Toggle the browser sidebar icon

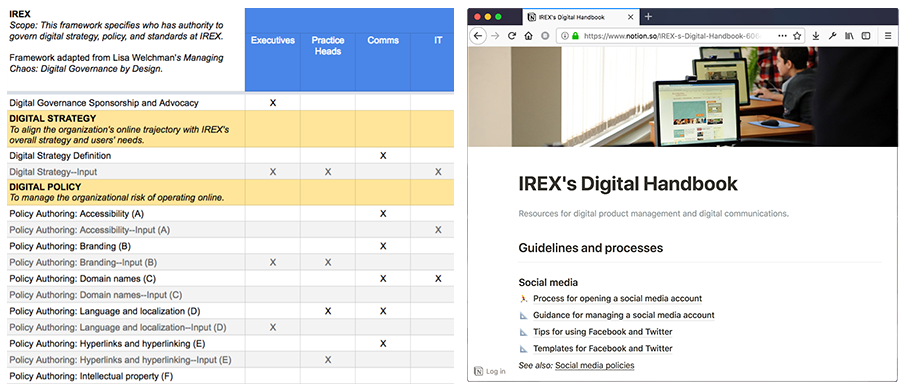[866, 36]
